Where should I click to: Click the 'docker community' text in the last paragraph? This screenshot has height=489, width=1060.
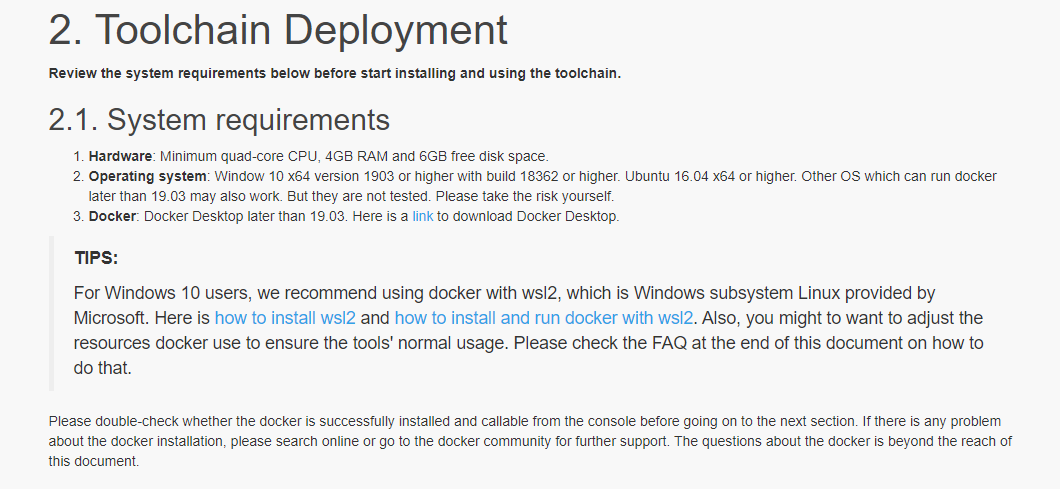tap(509, 441)
